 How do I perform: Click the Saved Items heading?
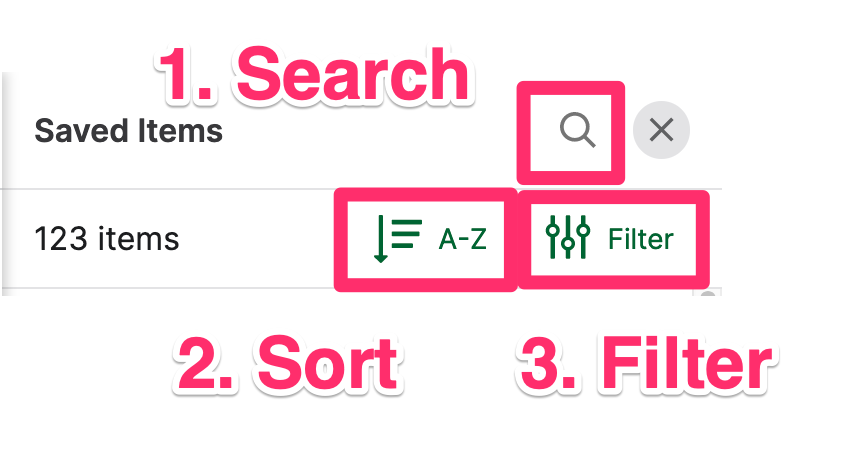point(128,131)
